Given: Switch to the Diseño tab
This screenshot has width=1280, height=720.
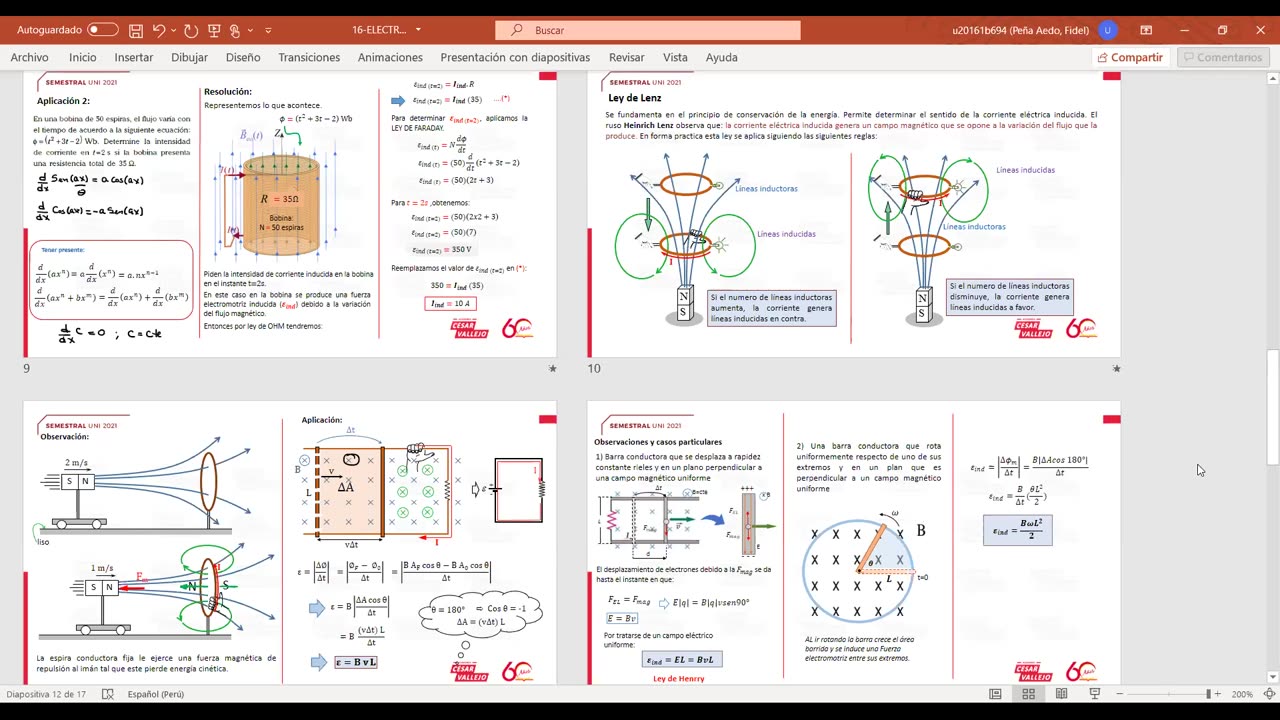Looking at the screenshot, I should pos(243,57).
